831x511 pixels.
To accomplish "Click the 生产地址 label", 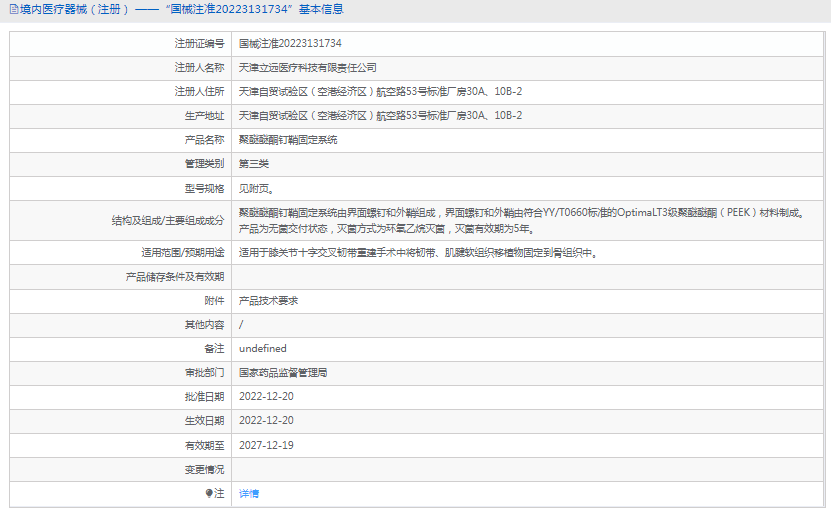I will pyautogui.click(x=205, y=116).
